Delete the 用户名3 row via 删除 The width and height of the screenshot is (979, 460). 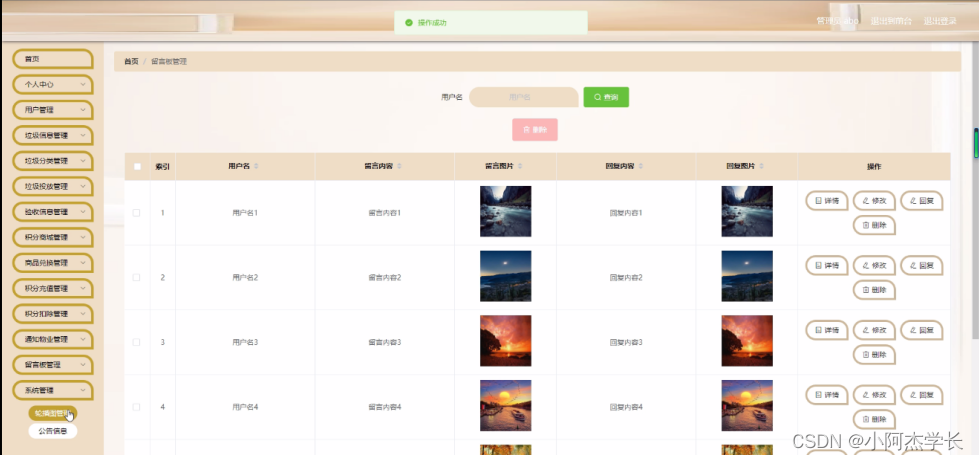874,355
